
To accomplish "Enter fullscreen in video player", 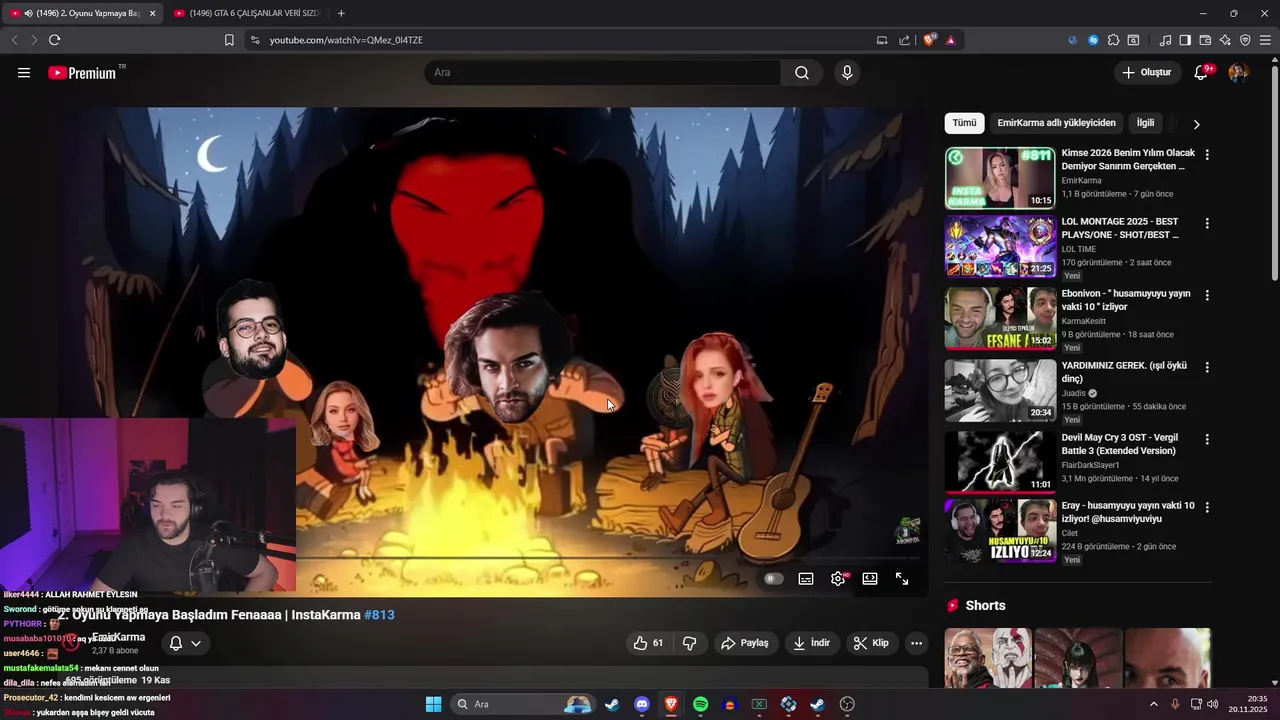I will [902, 578].
